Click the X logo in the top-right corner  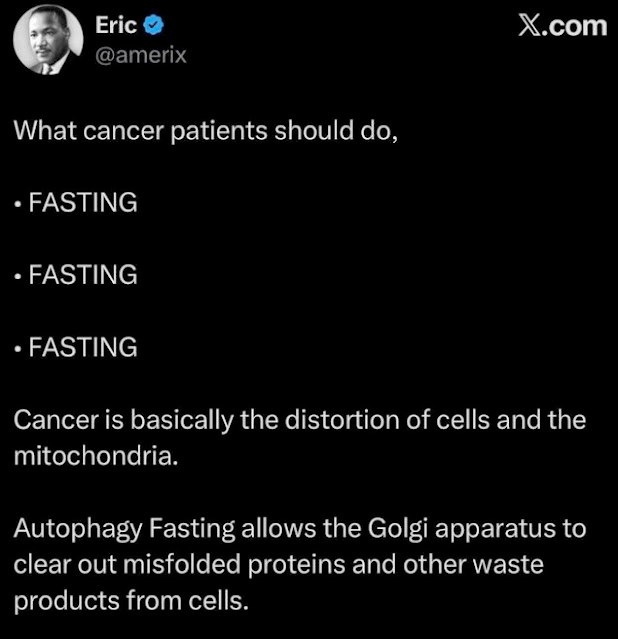pyautogui.click(x=532, y=26)
